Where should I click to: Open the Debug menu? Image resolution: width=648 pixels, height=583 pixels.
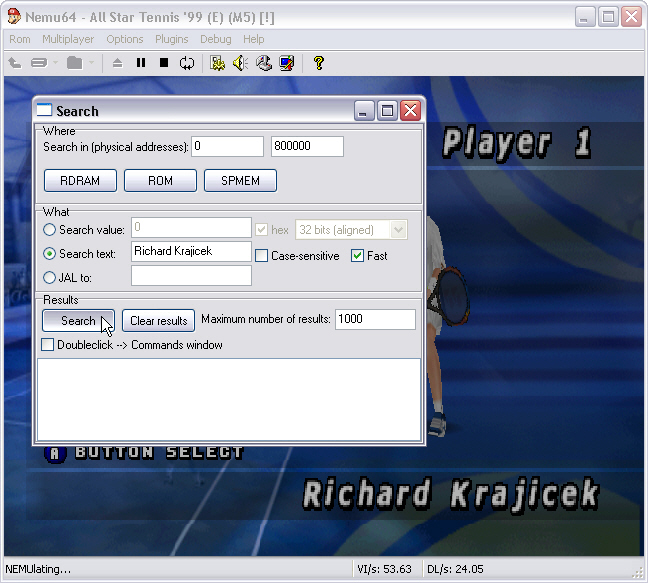click(x=216, y=39)
